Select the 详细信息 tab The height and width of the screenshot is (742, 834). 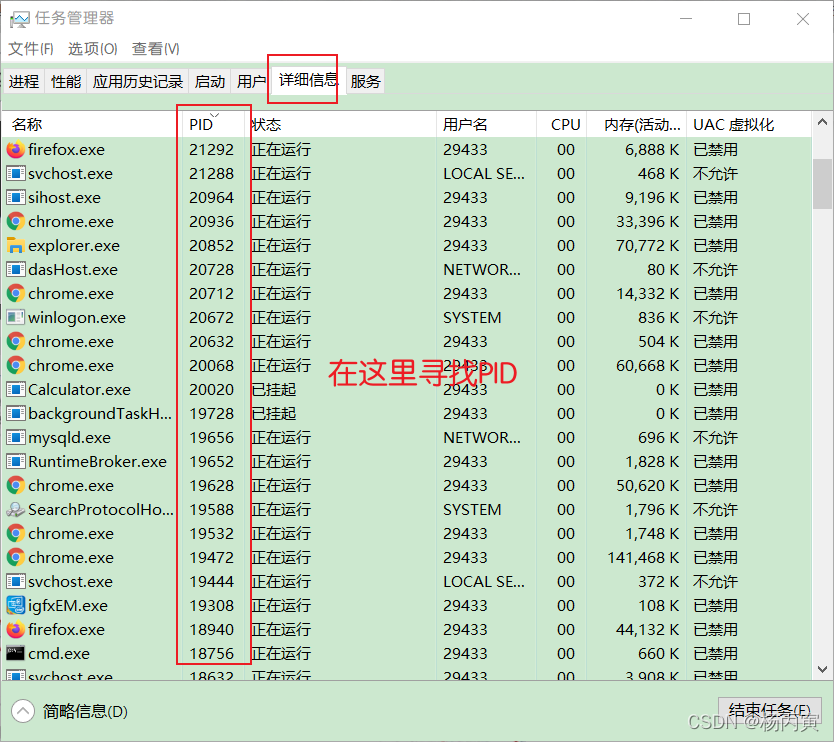(x=308, y=80)
